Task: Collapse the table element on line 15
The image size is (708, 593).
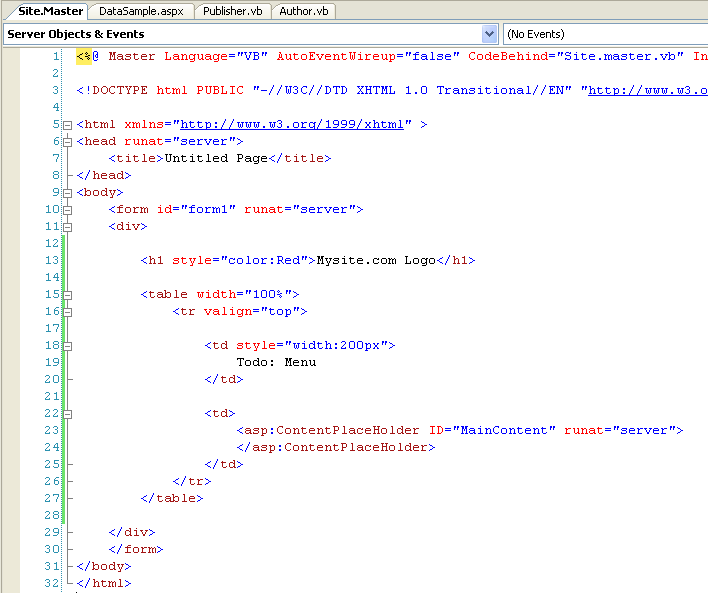Action: 68,295
